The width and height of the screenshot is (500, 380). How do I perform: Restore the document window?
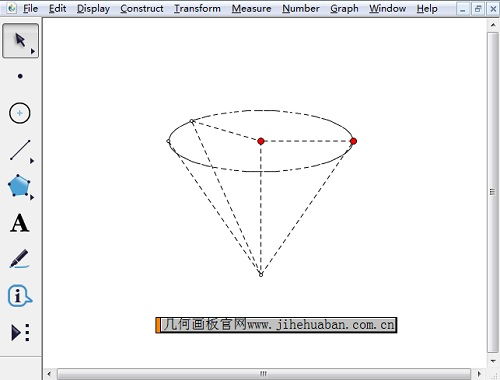[478, 9]
